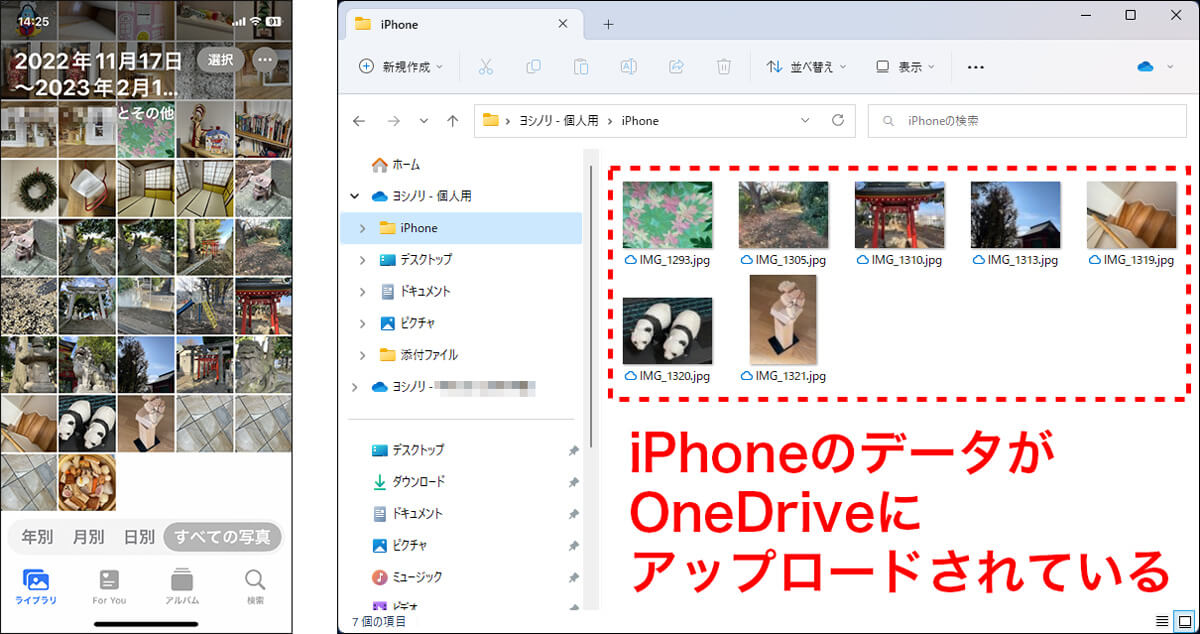Go back with the left arrow
Image resolution: width=1200 pixels, height=634 pixels.
coord(360,121)
